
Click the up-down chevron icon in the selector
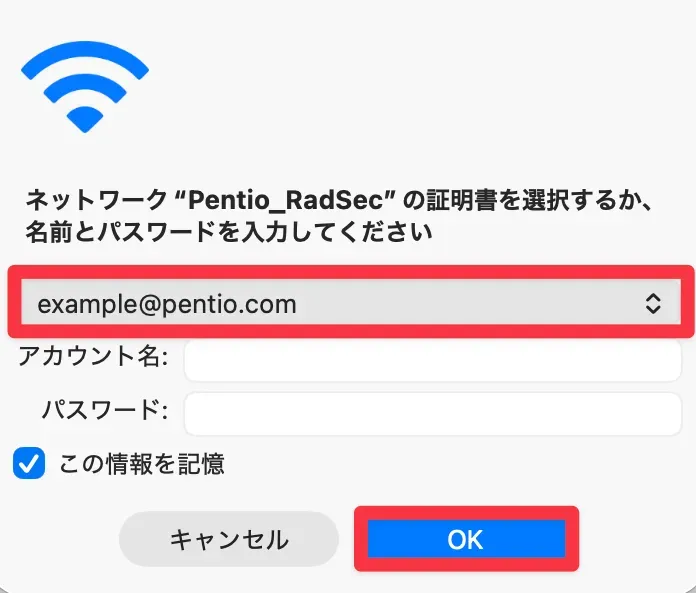pos(652,304)
